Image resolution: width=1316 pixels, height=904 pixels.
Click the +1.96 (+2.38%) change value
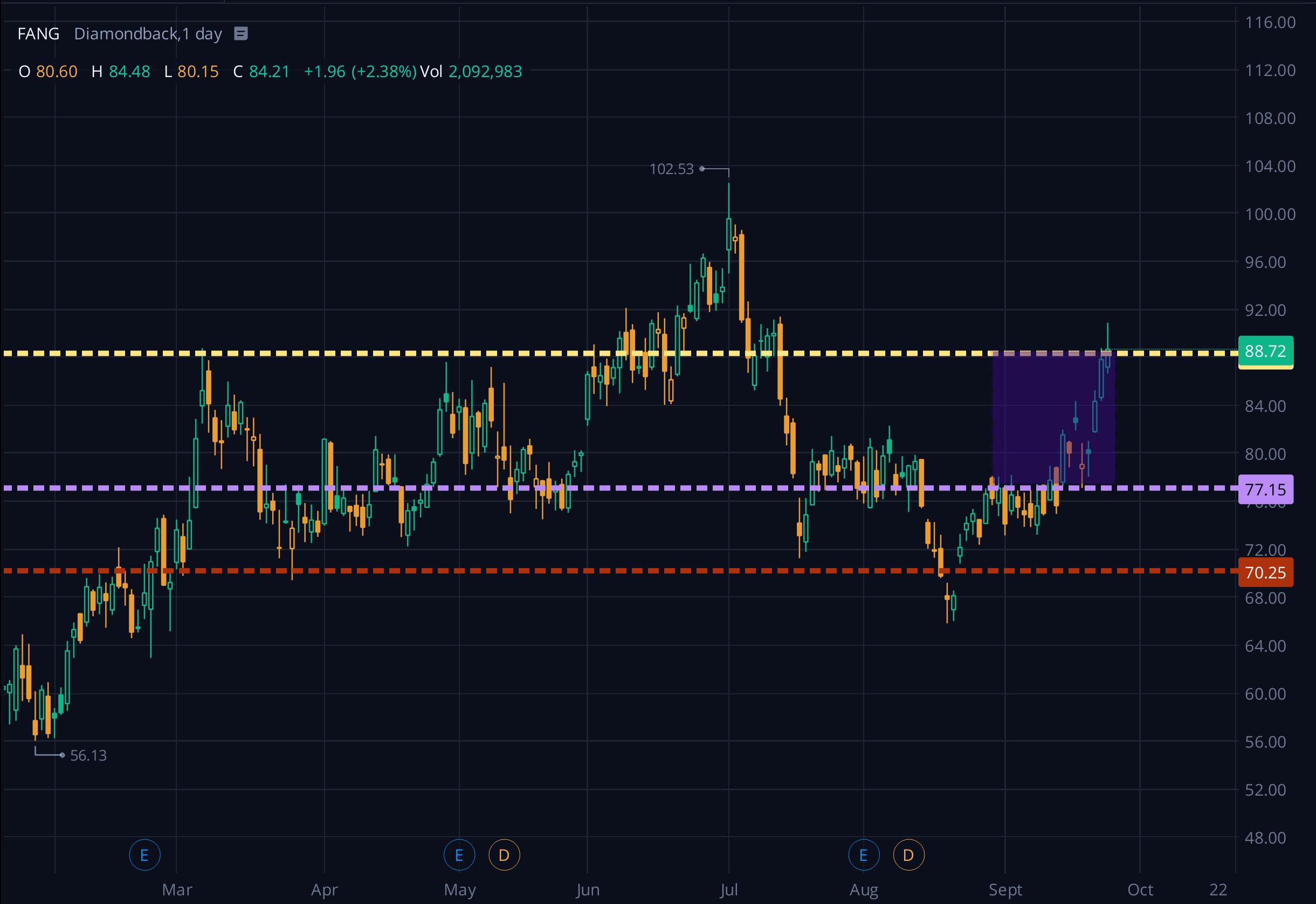click(360, 71)
